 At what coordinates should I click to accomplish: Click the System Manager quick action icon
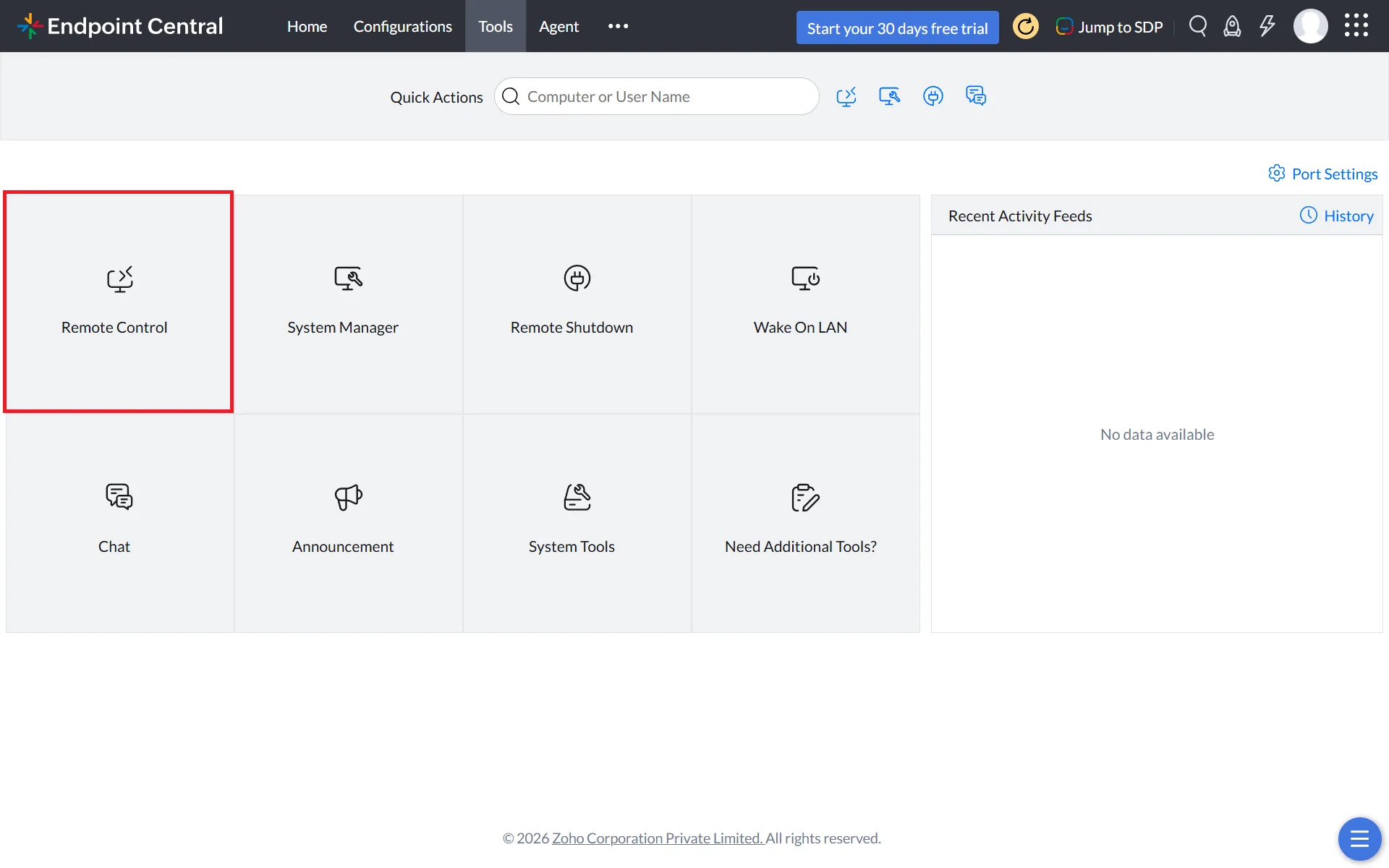[x=889, y=96]
